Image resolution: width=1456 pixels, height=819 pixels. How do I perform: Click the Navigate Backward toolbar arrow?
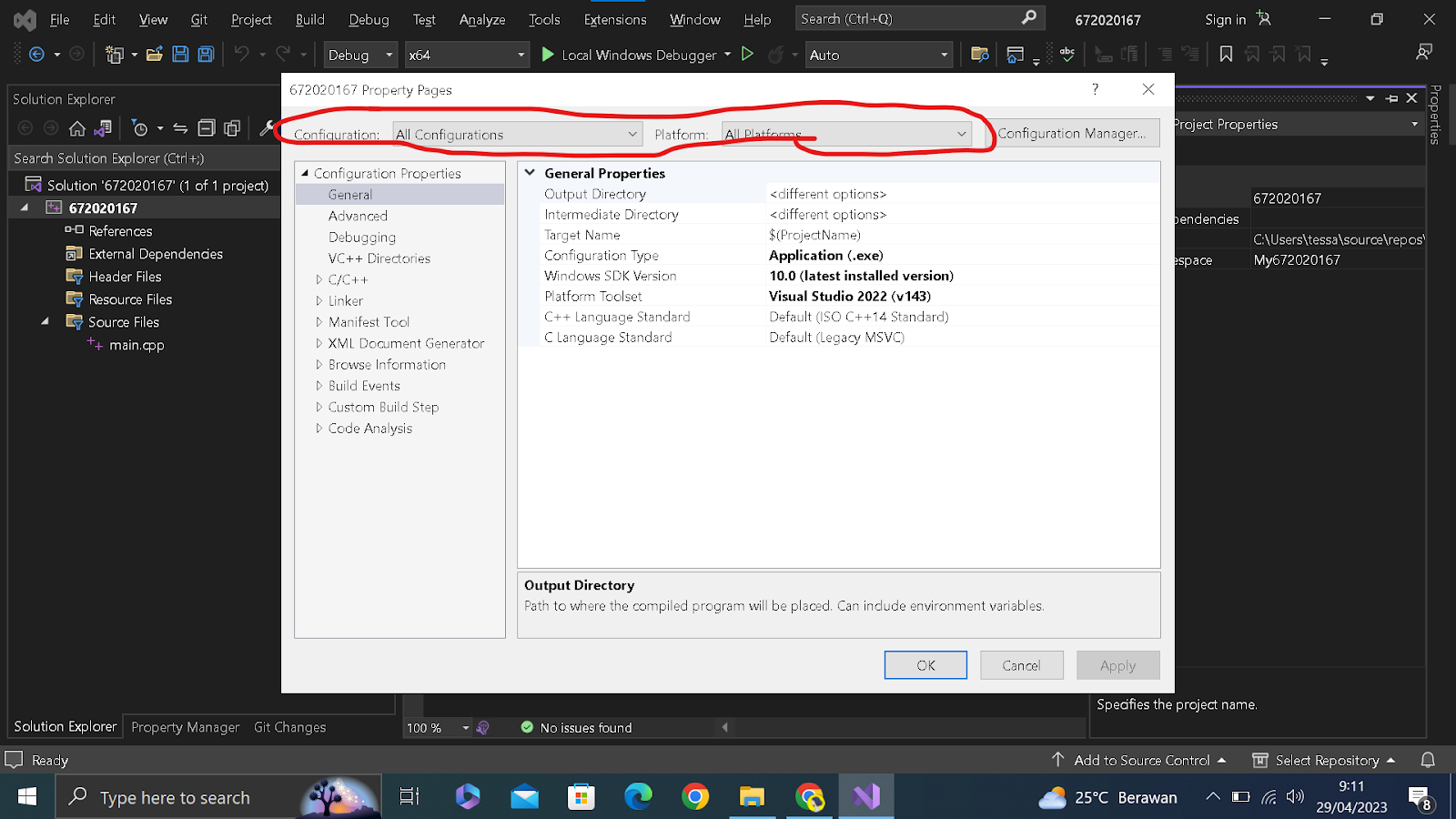click(36, 55)
